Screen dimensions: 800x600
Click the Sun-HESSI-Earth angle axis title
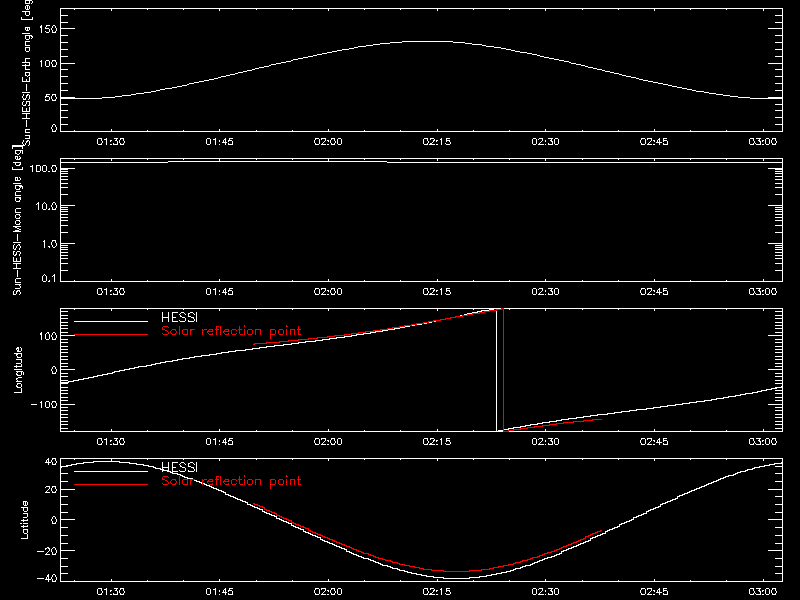27,73
